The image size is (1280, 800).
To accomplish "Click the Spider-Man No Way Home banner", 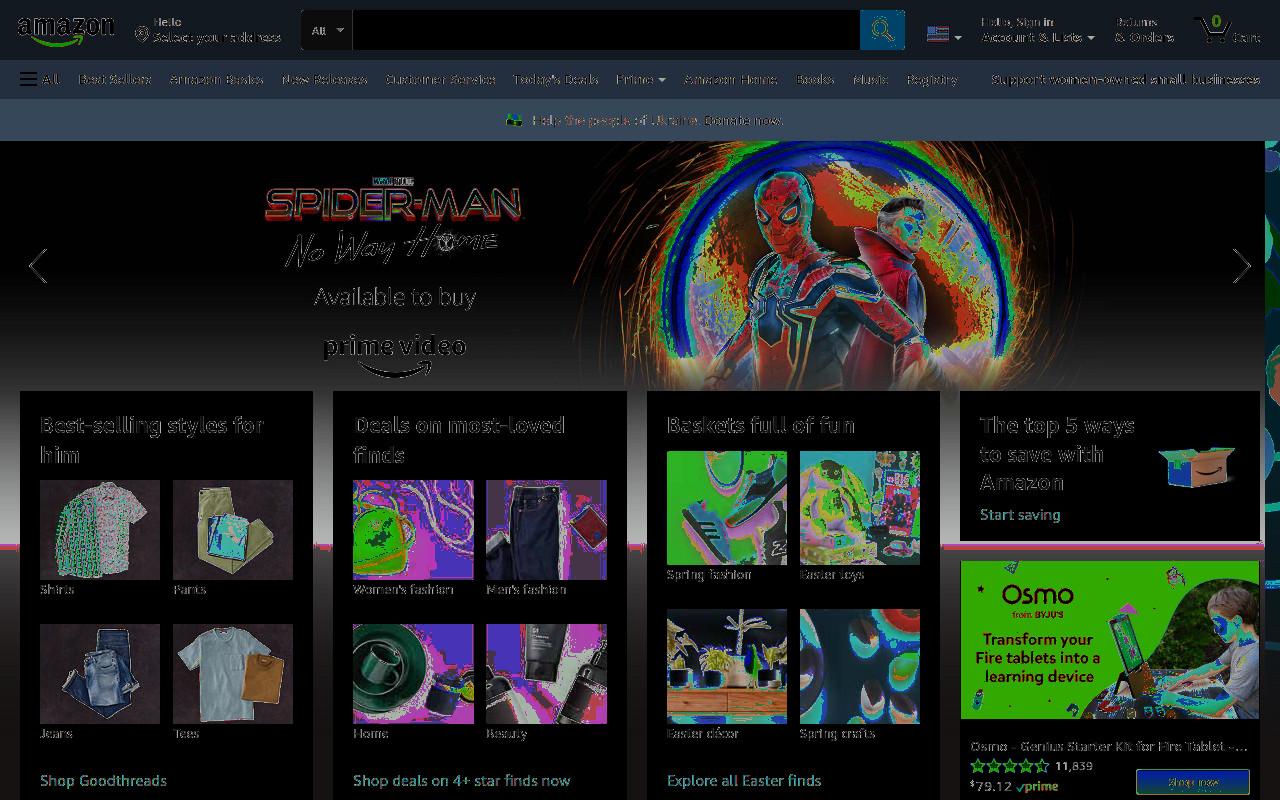I will tap(632, 266).
